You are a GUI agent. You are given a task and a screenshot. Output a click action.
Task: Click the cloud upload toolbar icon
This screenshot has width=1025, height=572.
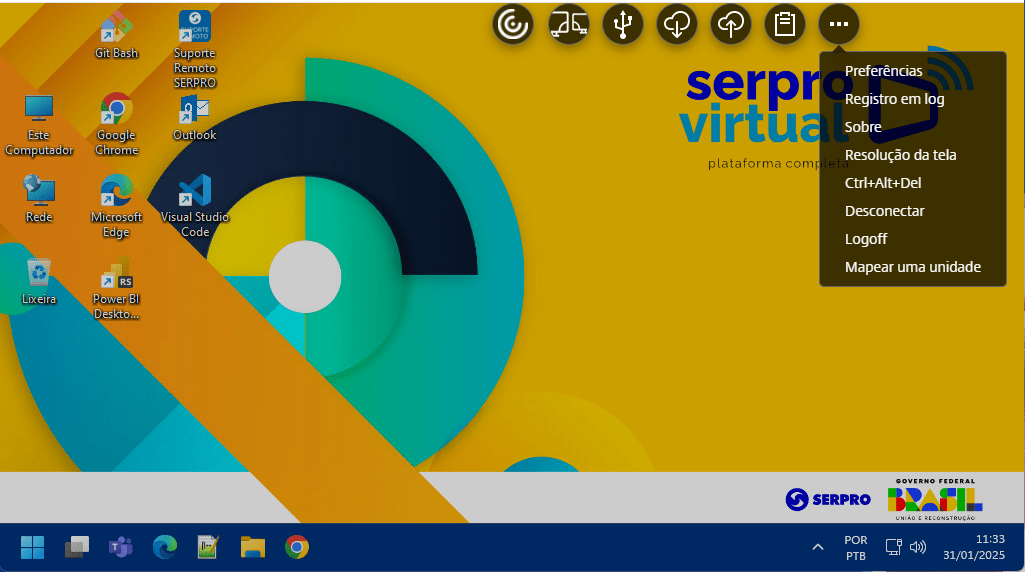click(x=730, y=24)
